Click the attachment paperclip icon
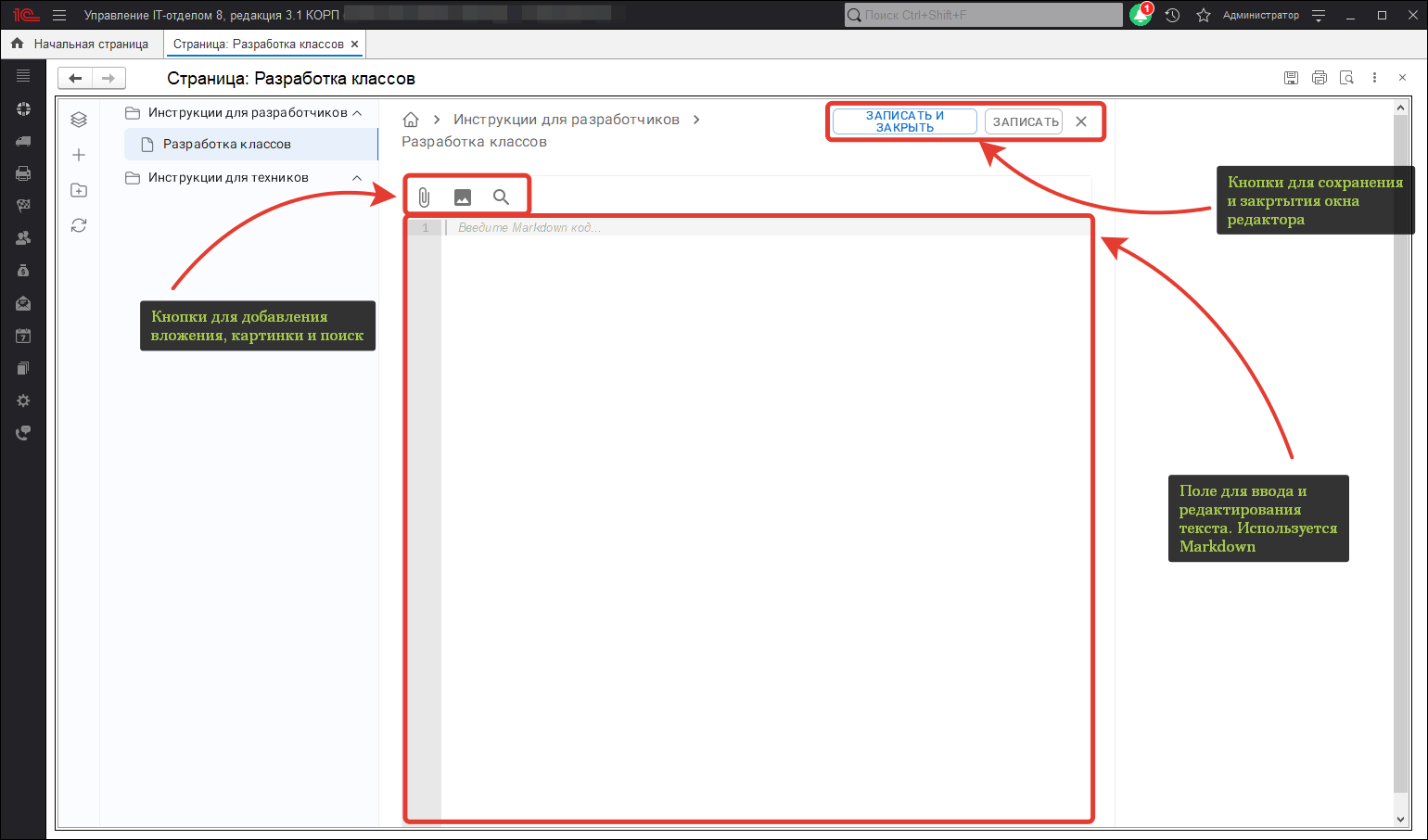The width and height of the screenshot is (1428, 840). click(x=424, y=197)
